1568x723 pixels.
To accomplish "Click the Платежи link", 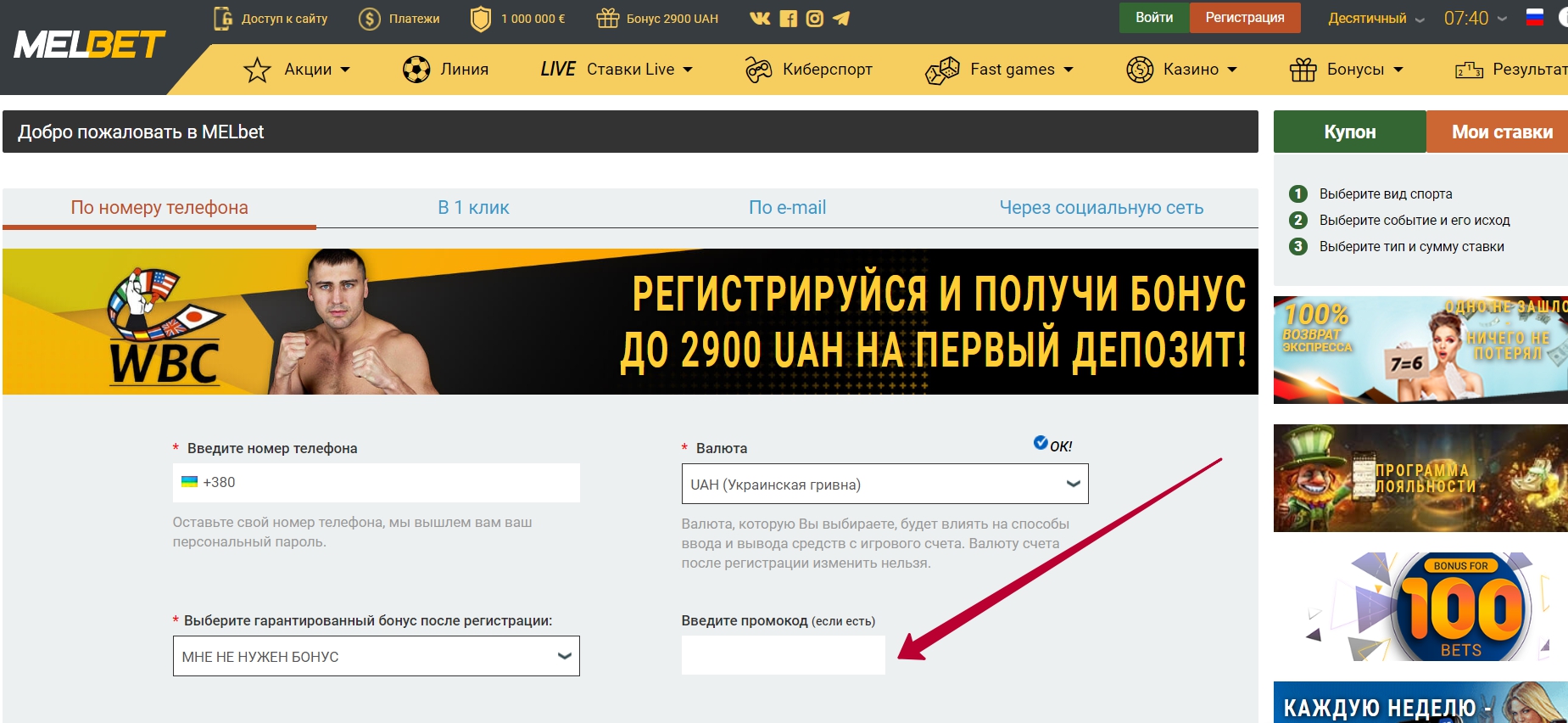I will click(415, 19).
